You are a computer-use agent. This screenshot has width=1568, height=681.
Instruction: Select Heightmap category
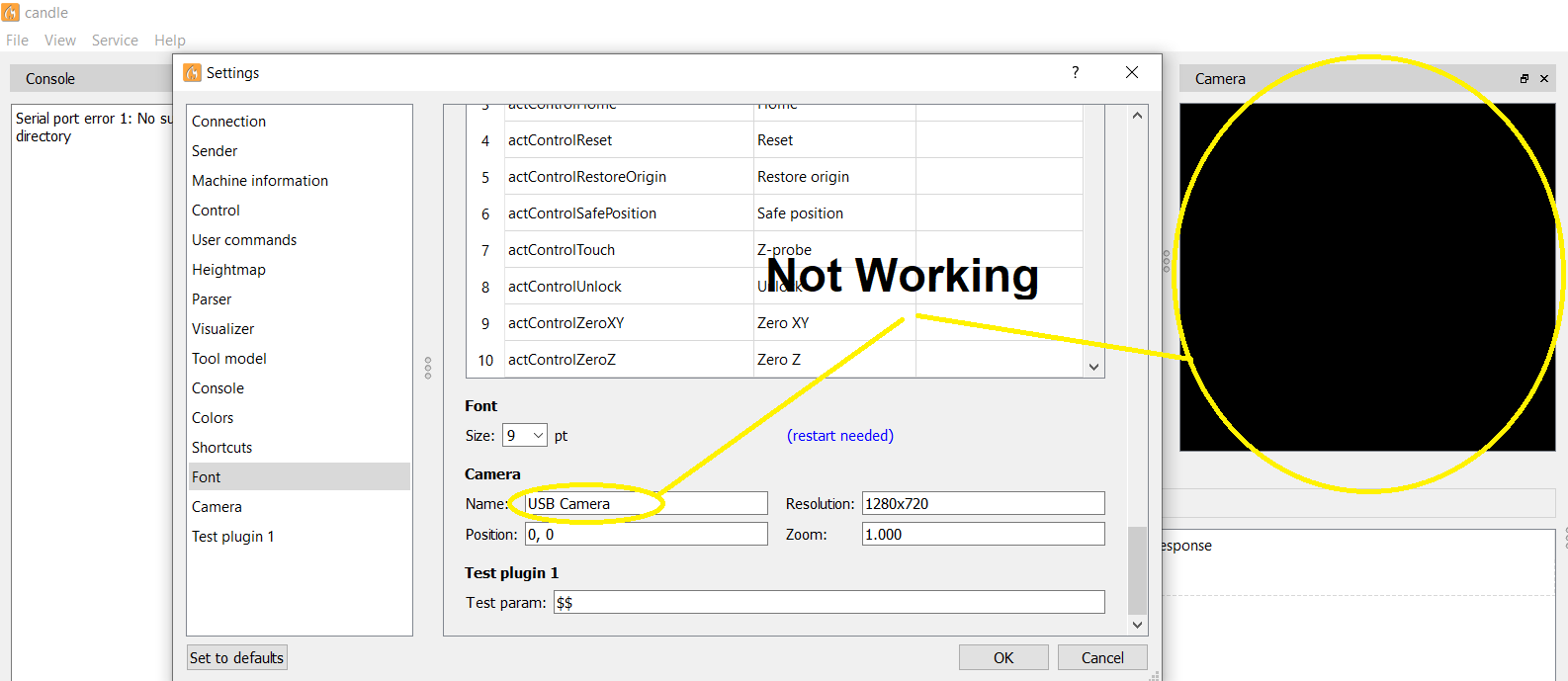[x=299, y=270]
